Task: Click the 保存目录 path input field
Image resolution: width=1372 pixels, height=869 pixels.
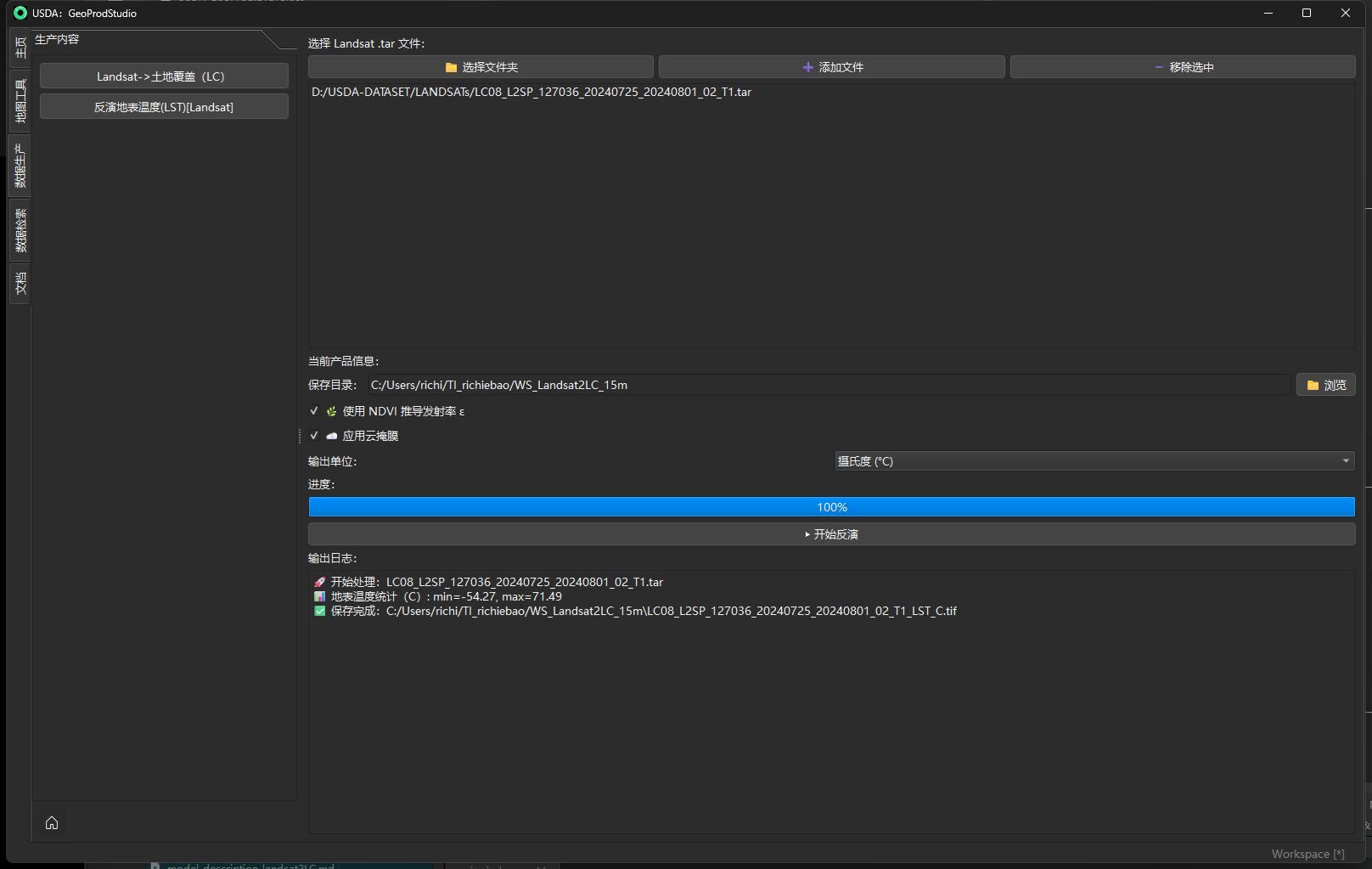Action: click(829, 386)
